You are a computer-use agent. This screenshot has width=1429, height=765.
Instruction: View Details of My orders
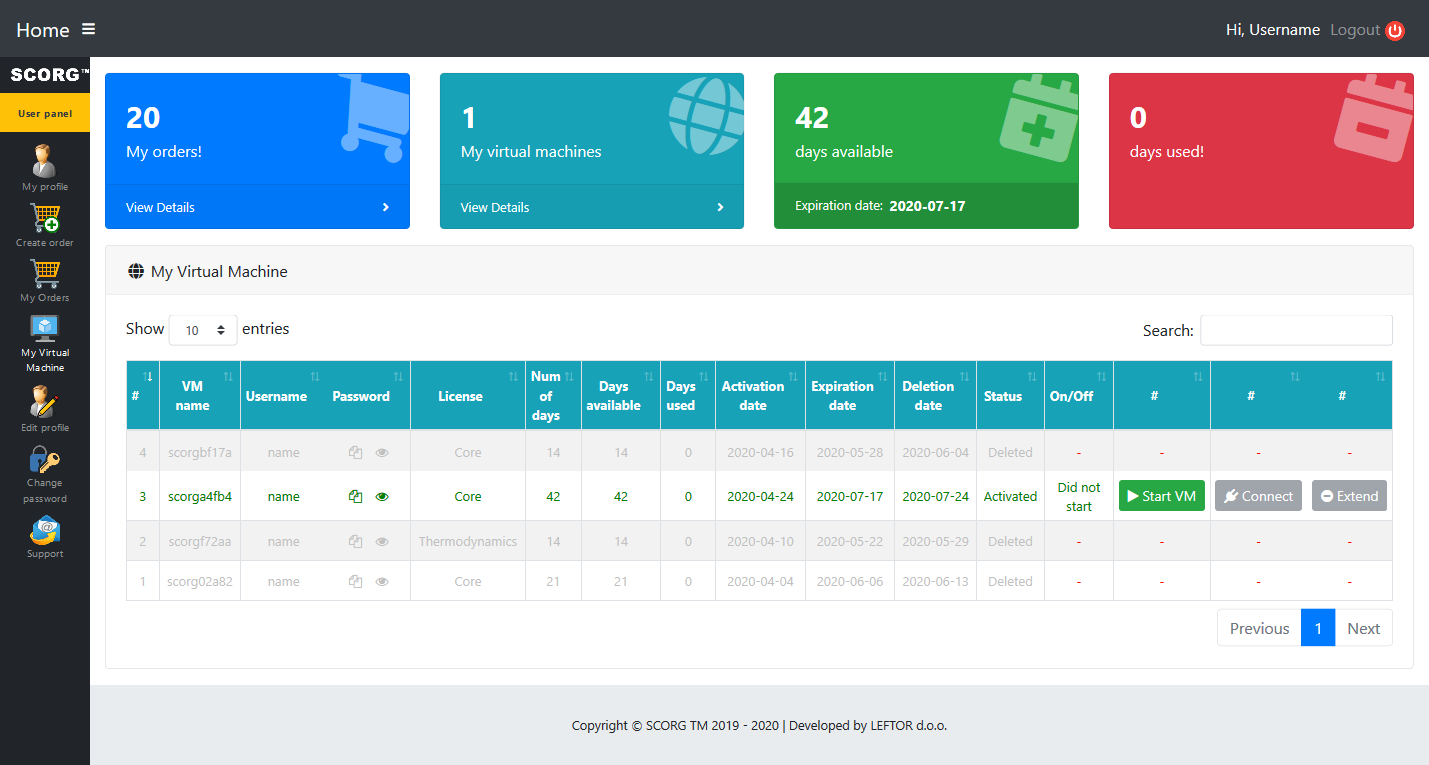pyautogui.click(x=257, y=207)
